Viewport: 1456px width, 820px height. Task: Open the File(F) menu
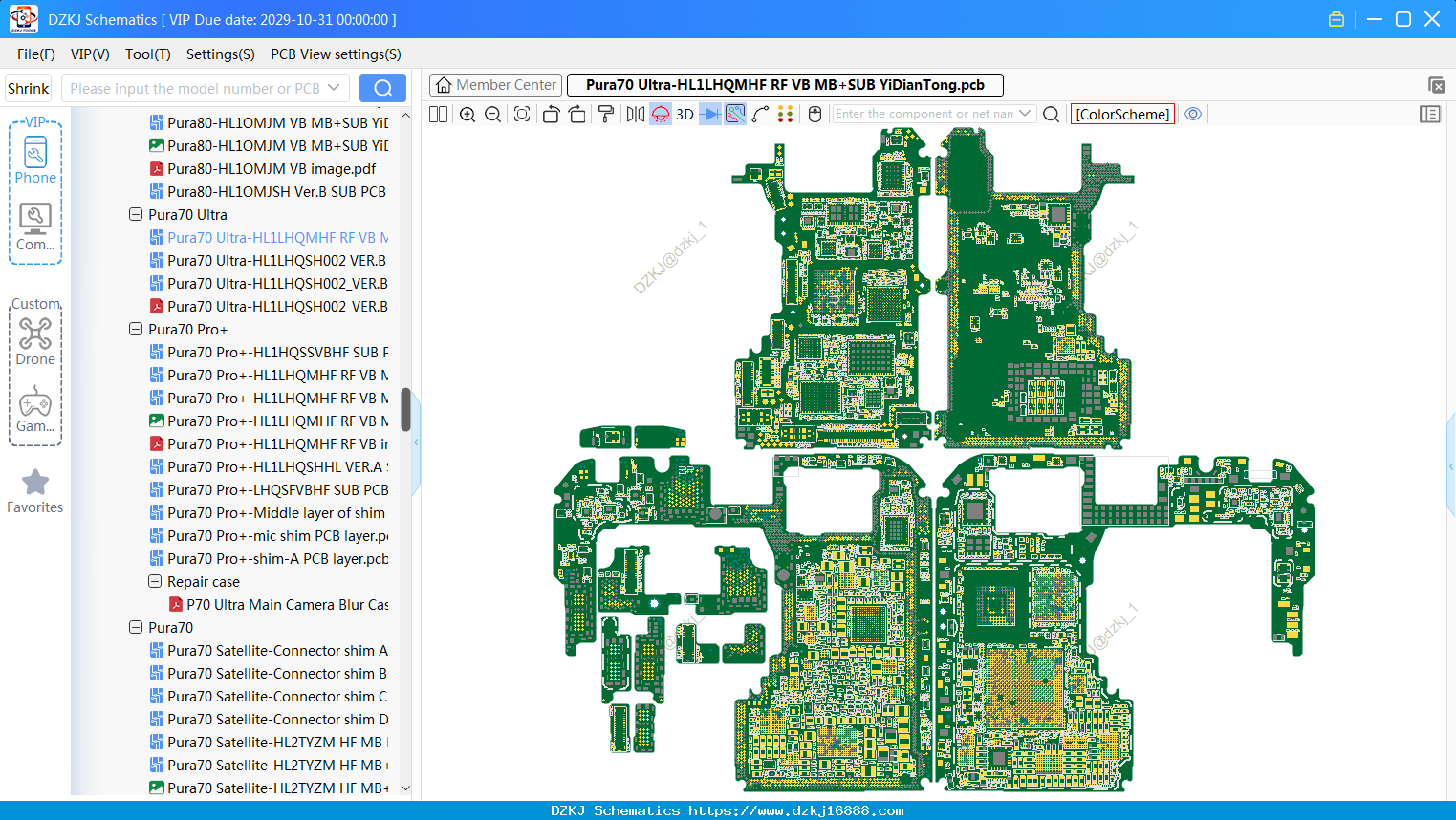[36, 54]
